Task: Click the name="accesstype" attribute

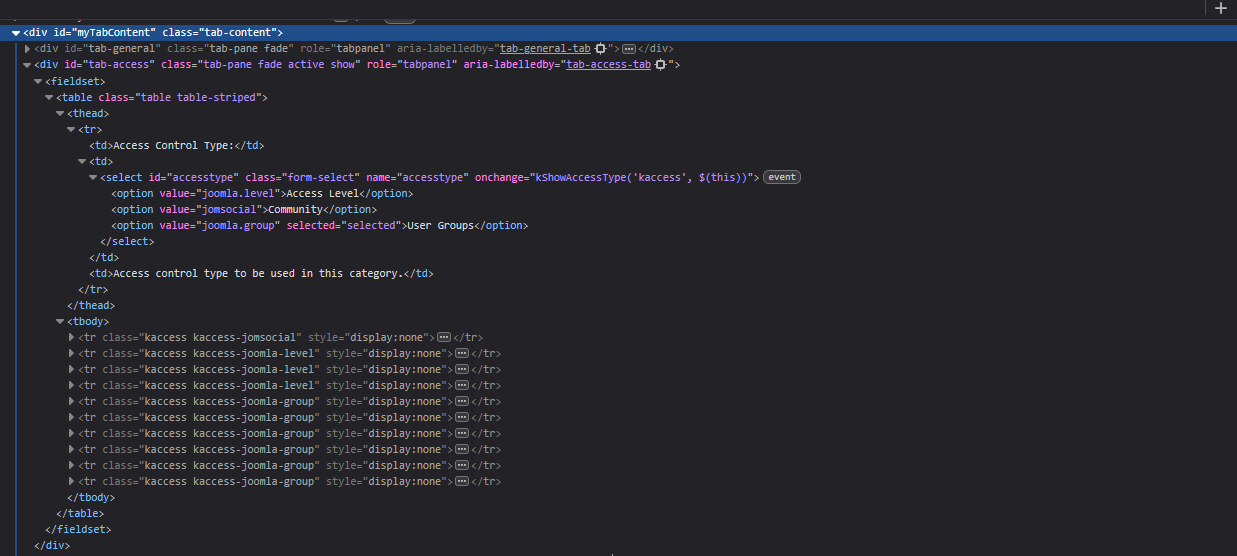Action: (416, 177)
